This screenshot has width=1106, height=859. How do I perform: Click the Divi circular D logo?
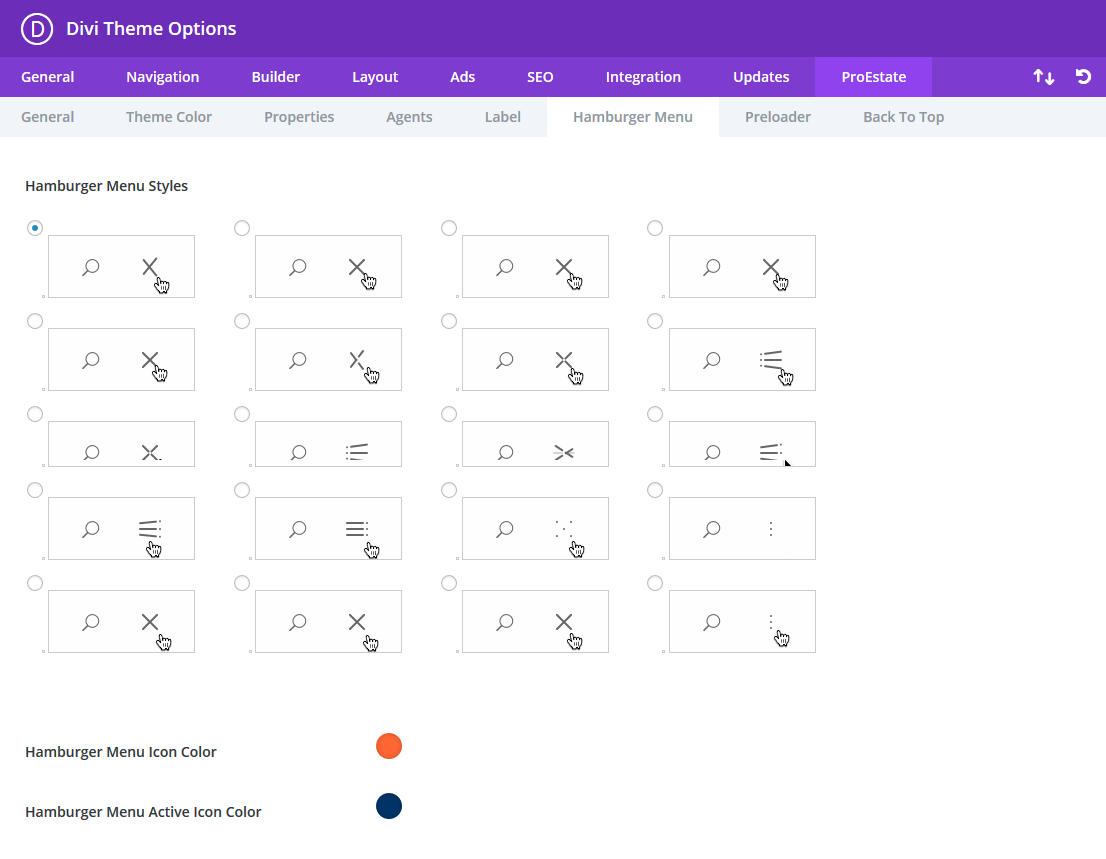[x=37, y=29]
